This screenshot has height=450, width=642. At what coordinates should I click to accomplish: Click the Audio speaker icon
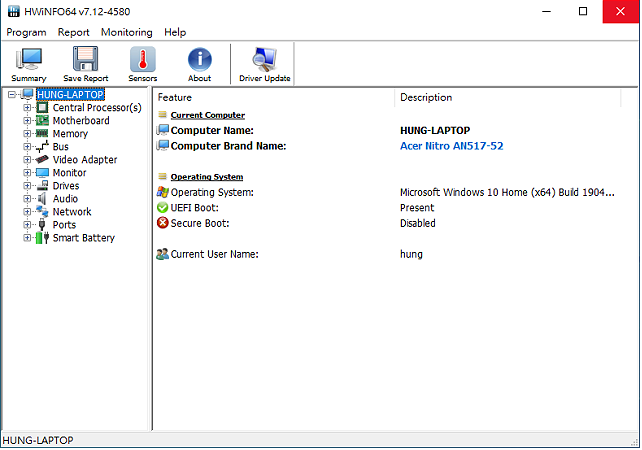(41, 199)
